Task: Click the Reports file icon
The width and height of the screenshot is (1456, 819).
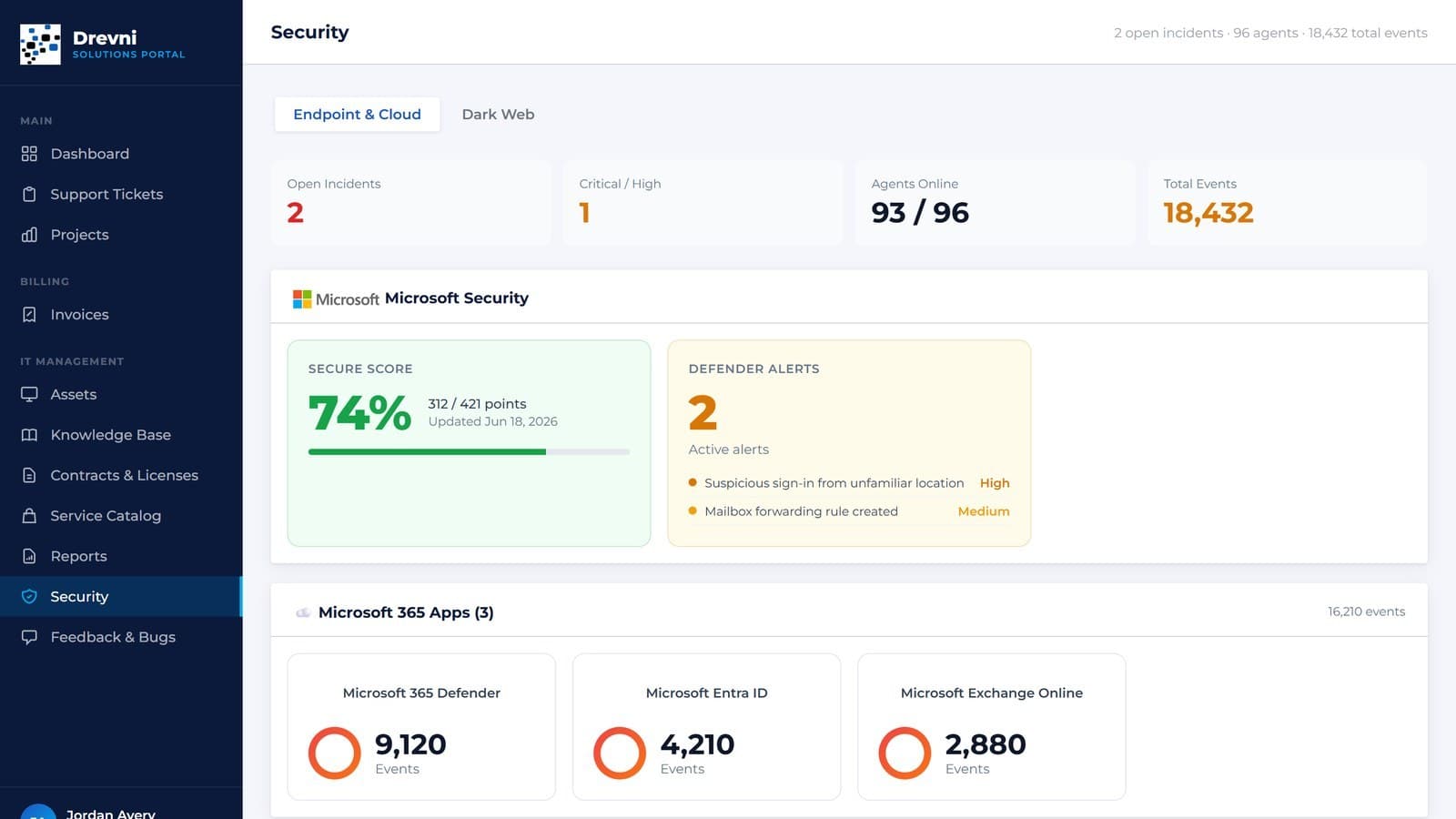Action: (29, 556)
